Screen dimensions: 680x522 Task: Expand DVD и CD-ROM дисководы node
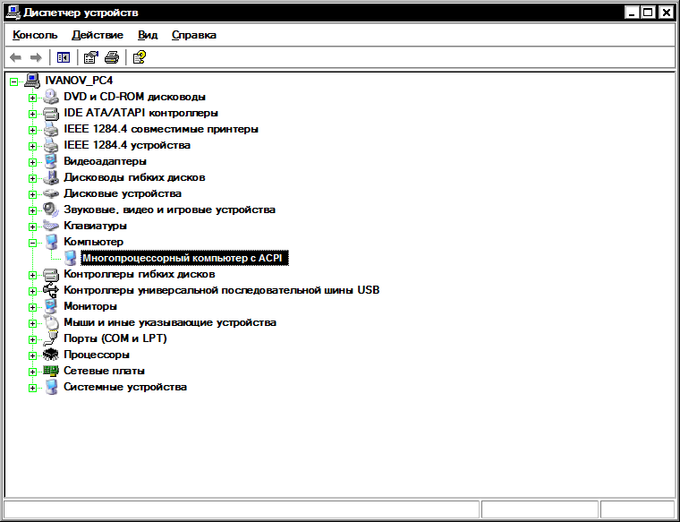tap(33, 98)
